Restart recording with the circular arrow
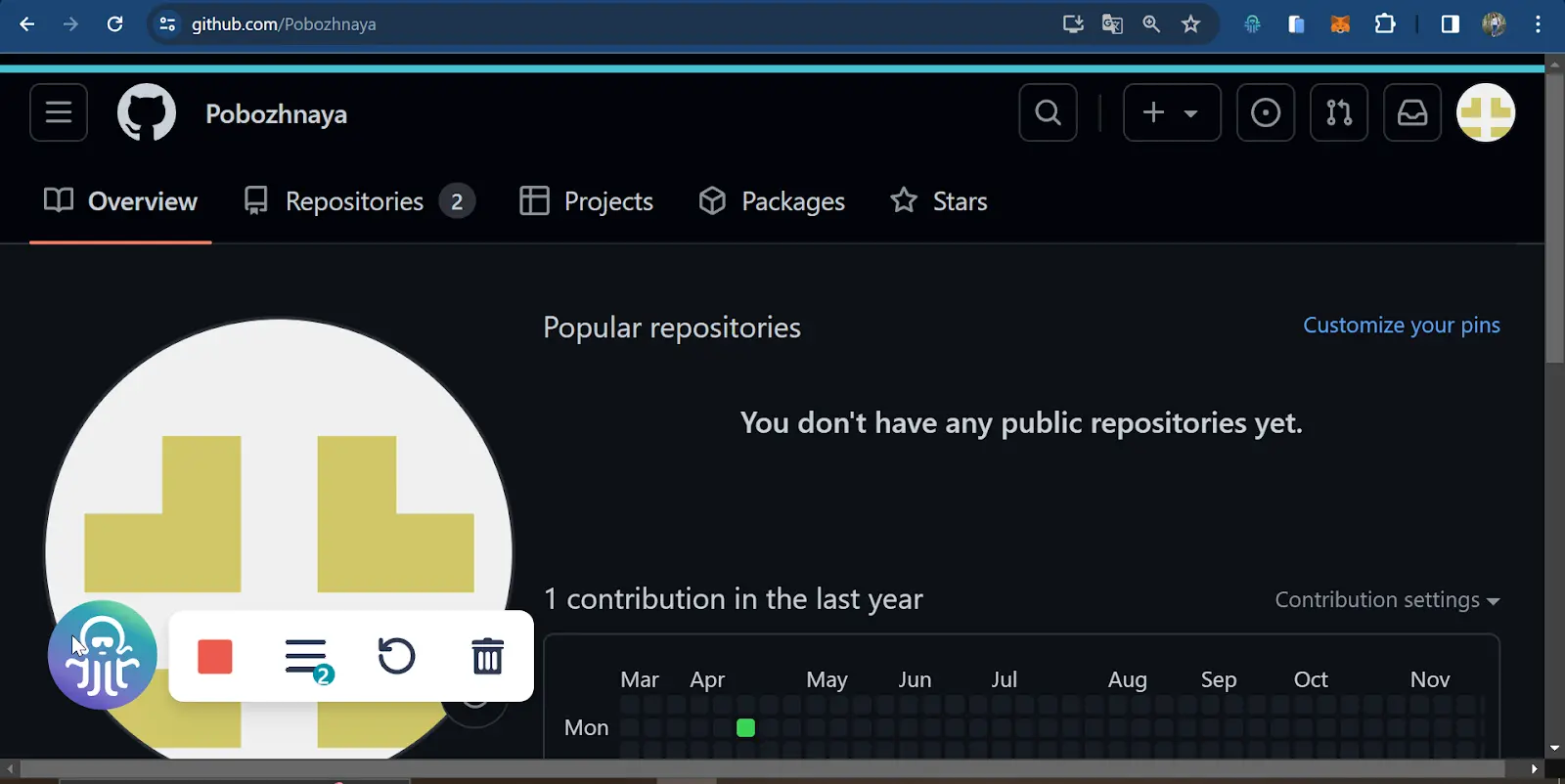Image resolution: width=1565 pixels, height=784 pixels. (396, 656)
